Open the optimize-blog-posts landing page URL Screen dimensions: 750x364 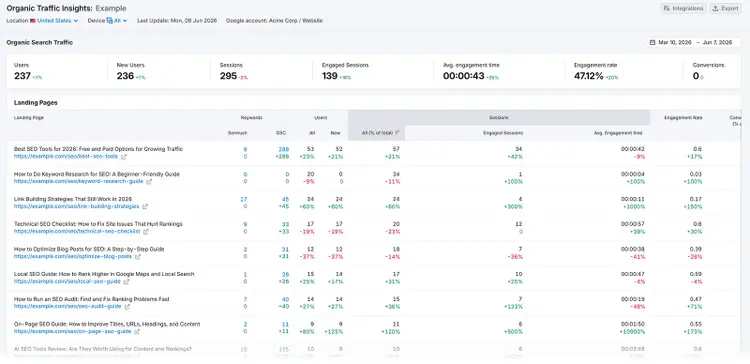(72, 257)
